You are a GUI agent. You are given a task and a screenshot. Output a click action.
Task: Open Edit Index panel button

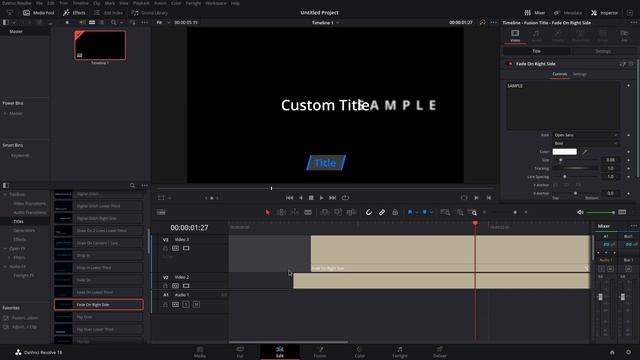pyautogui.click(x=108, y=13)
